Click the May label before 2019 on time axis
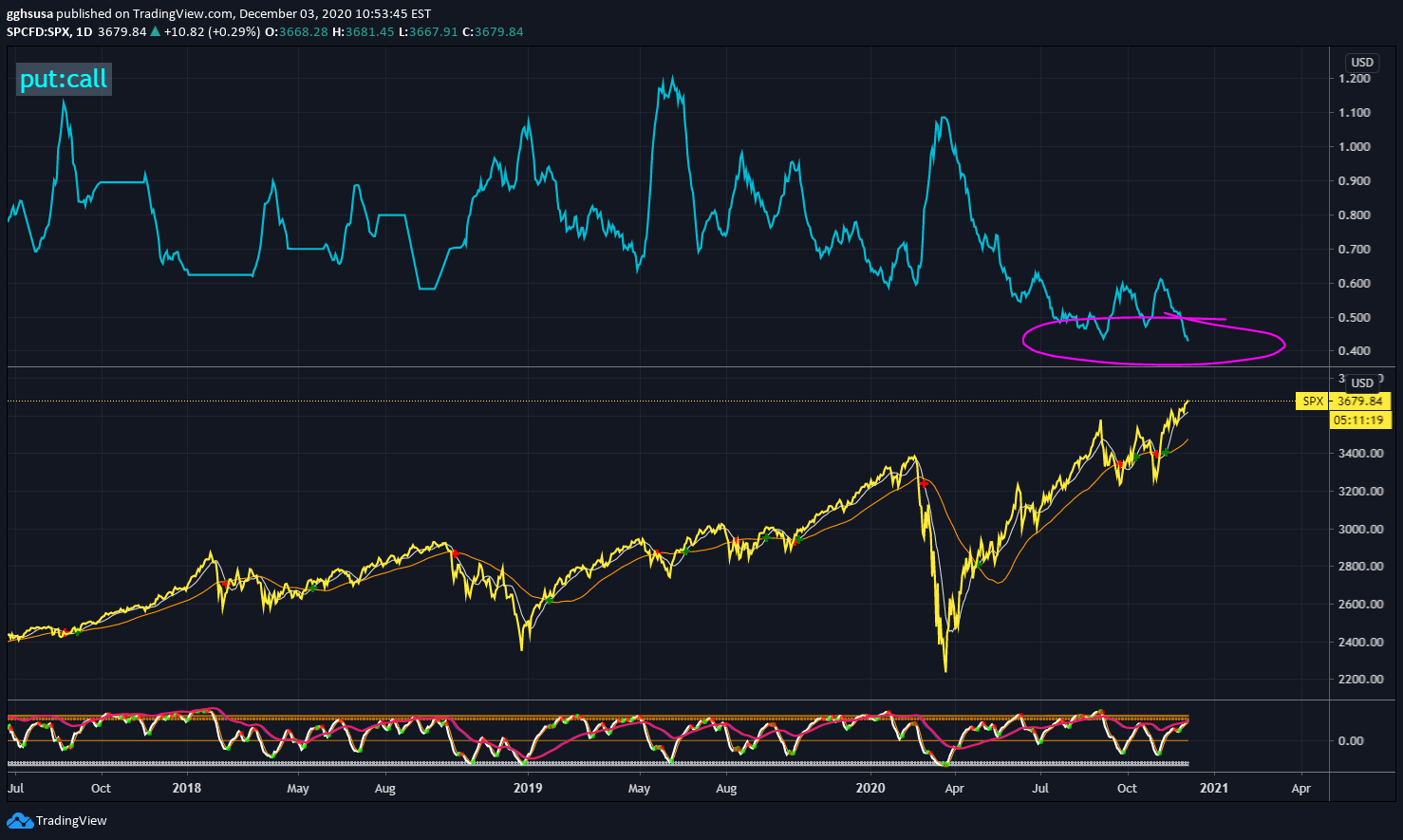The height and width of the screenshot is (840, 1403). 298,788
